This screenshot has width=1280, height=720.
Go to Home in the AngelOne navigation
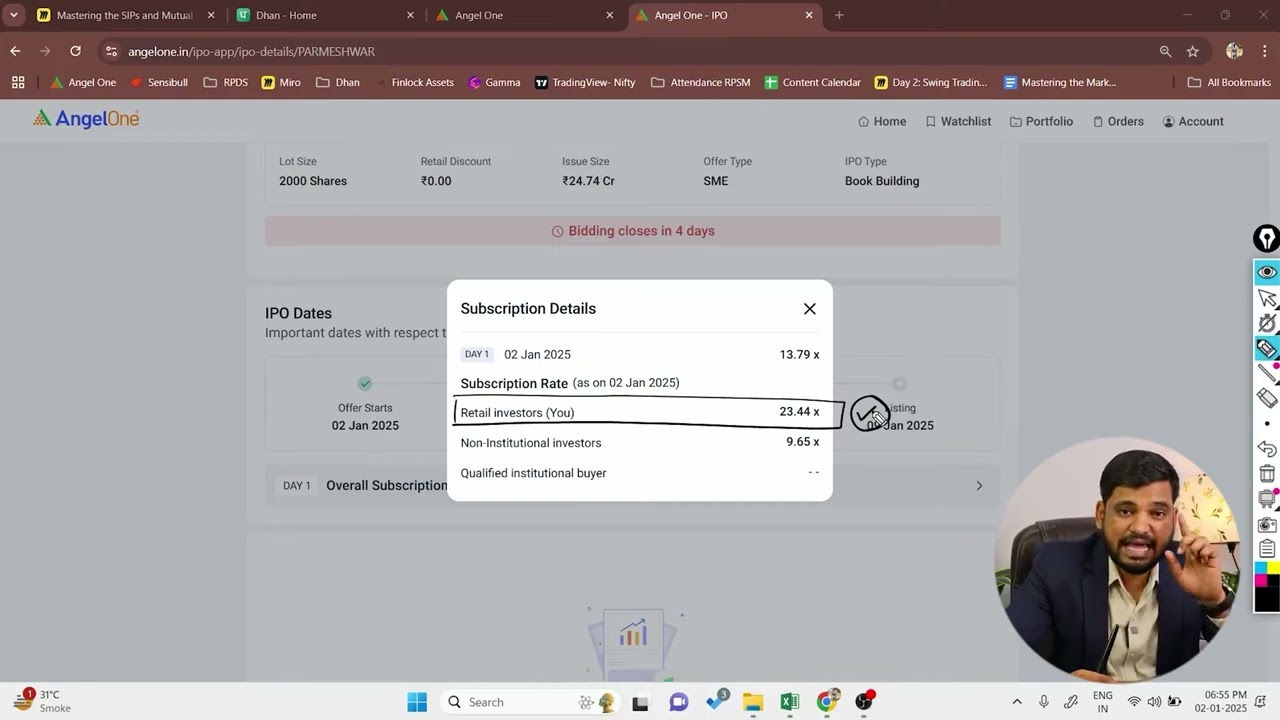882,121
